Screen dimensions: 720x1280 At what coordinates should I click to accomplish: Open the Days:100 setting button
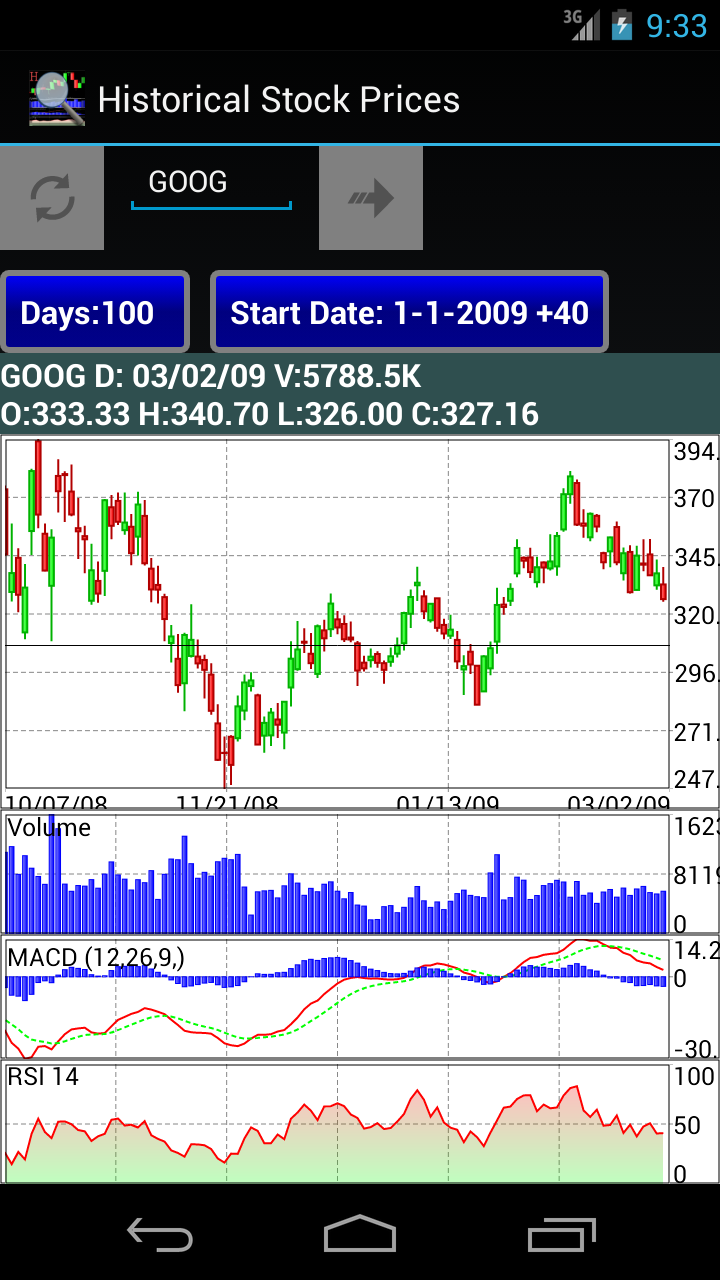(95, 313)
